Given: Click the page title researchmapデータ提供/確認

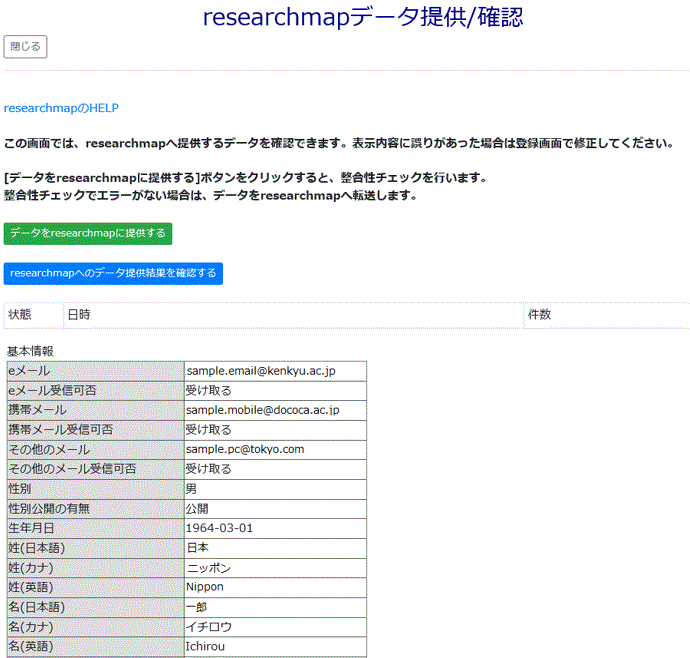Looking at the screenshot, I should [363, 18].
